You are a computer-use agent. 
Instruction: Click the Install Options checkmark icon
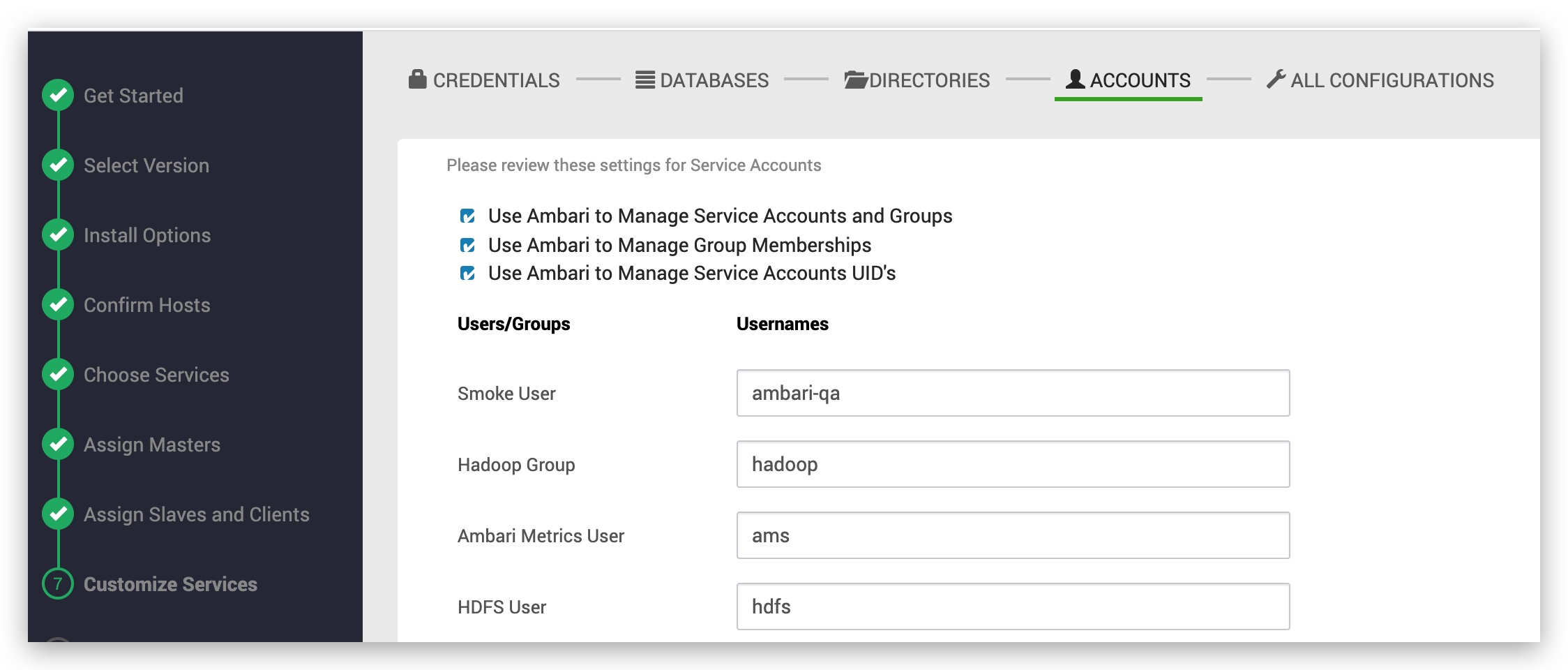tap(58, 234)
